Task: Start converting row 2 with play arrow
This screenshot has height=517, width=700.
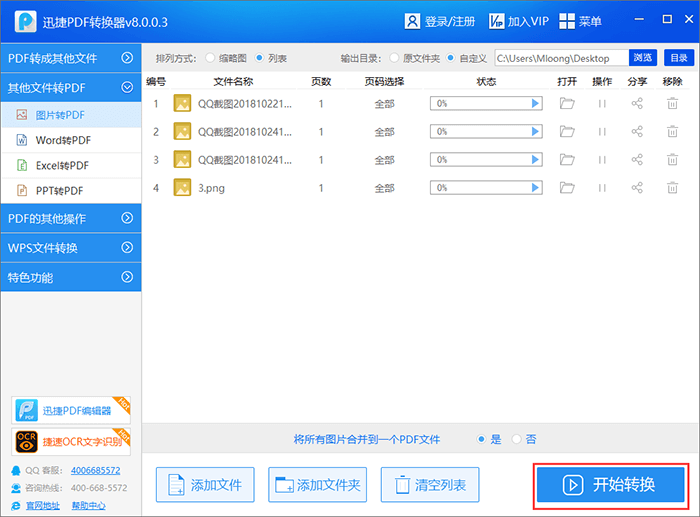Action: point(535,132)
